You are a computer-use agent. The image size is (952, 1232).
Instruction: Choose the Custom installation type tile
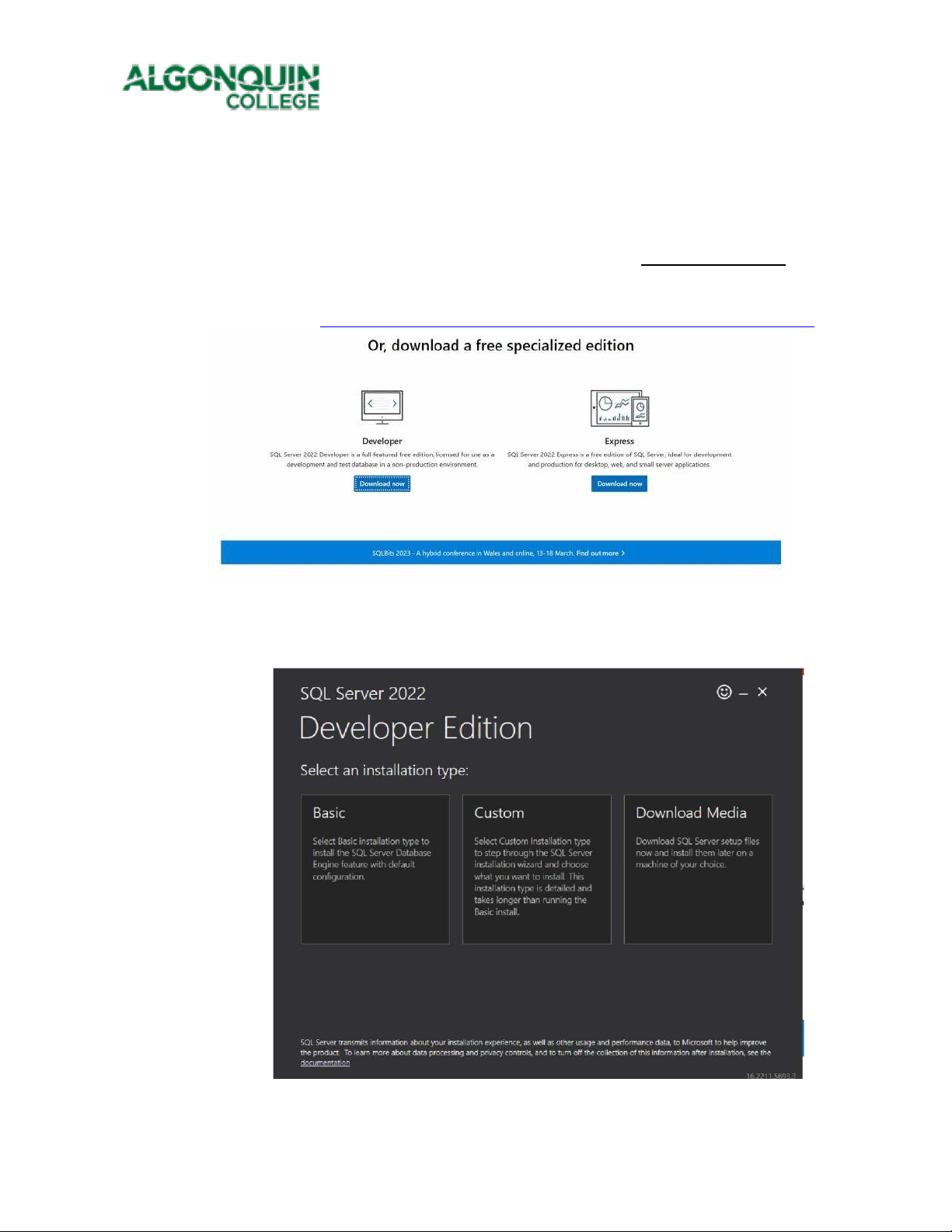[537, 869]
